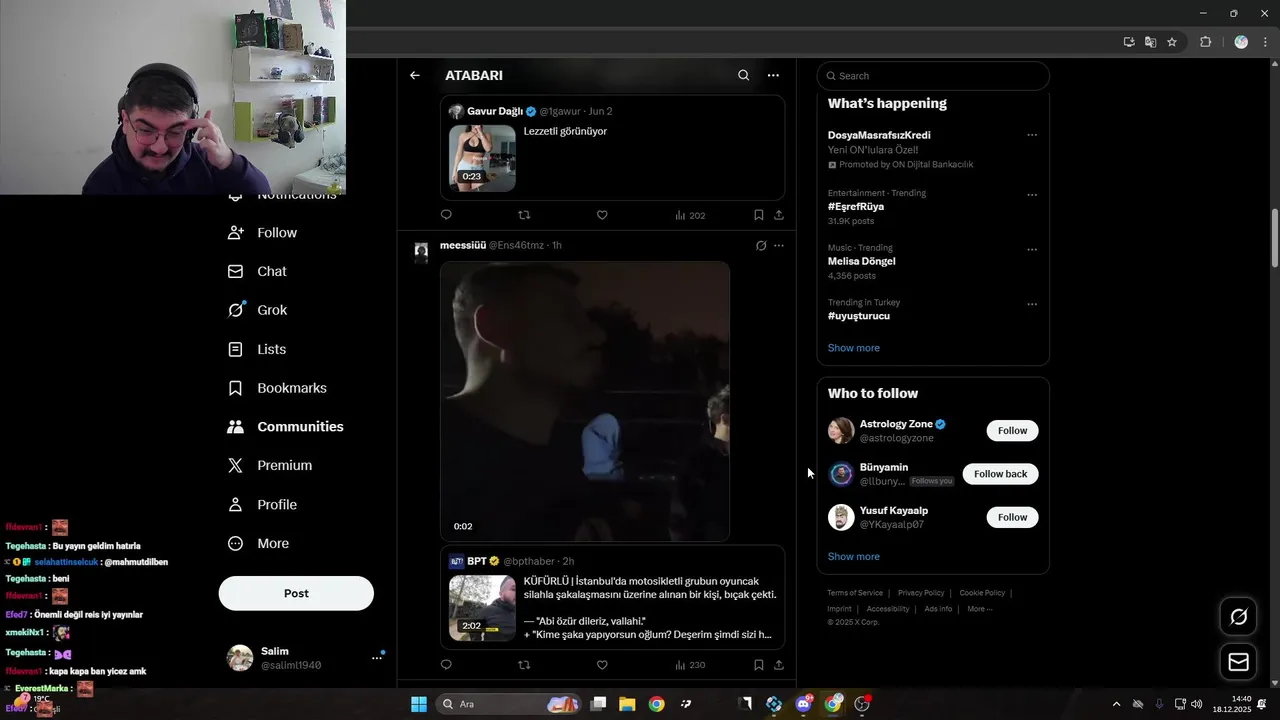Repost the post quoting Gavur Dağlı
1280x720 pixels.
524,215
